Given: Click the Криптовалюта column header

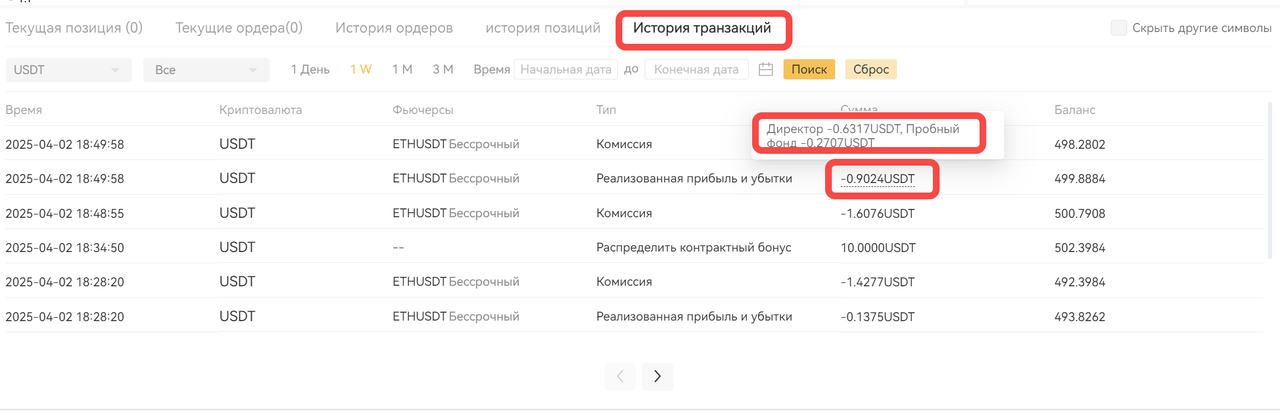Looking at the screenshot, I should point(260,110).
